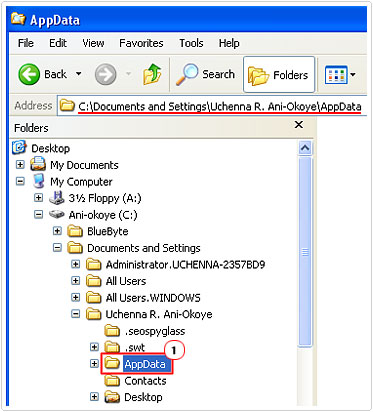This screenshot has height=412, width=373.
Task: Select .seospyglass folder icon
Action: [x=112, y=331]
